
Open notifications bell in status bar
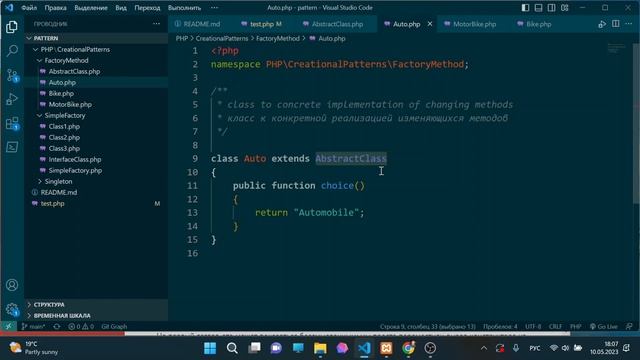(x=629, y=327)
